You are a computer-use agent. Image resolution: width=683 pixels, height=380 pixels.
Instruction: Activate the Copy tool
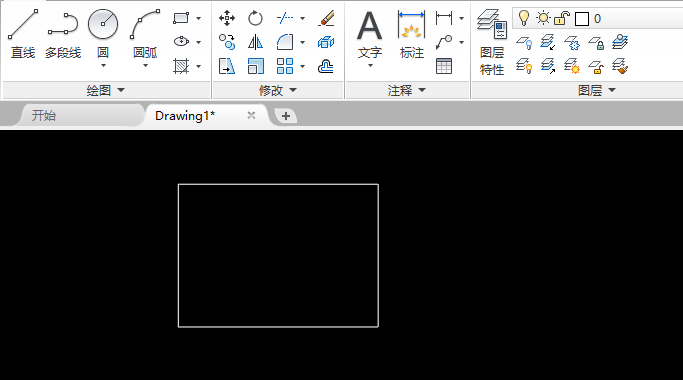pyautogui.click(x=227, y=42)
